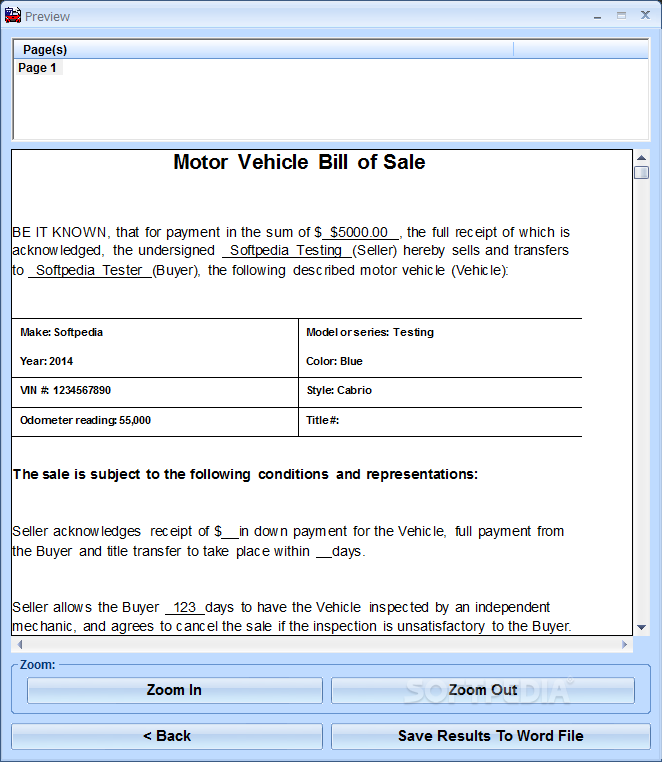Click the vertical scrollbar down arrow

point(641,627)
